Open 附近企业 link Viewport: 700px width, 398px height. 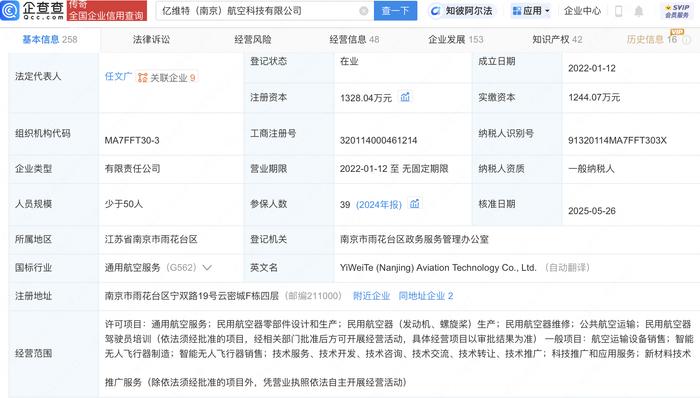[371, 296]
